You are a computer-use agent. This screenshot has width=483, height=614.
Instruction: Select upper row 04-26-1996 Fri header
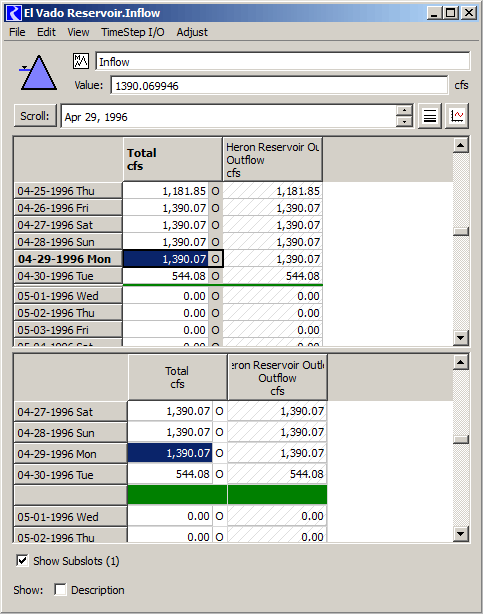tap(68, 208)
